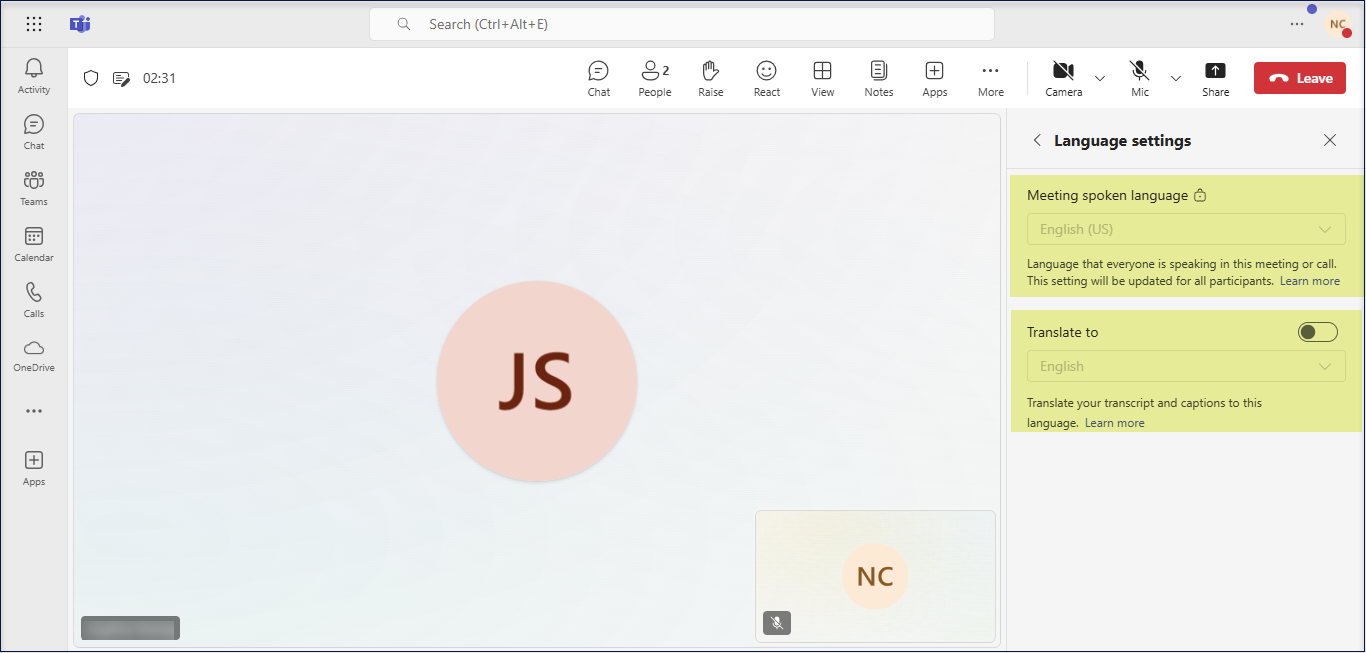Go back from Language settings panel
Screen dimensions: 1366x653
(x=1037, y=141)
